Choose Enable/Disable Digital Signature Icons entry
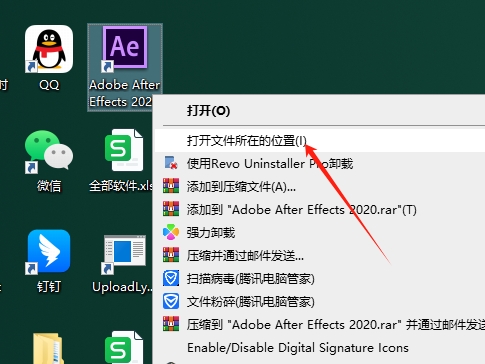This screenshot has width=485, height=364. click(x=320, y=348)
